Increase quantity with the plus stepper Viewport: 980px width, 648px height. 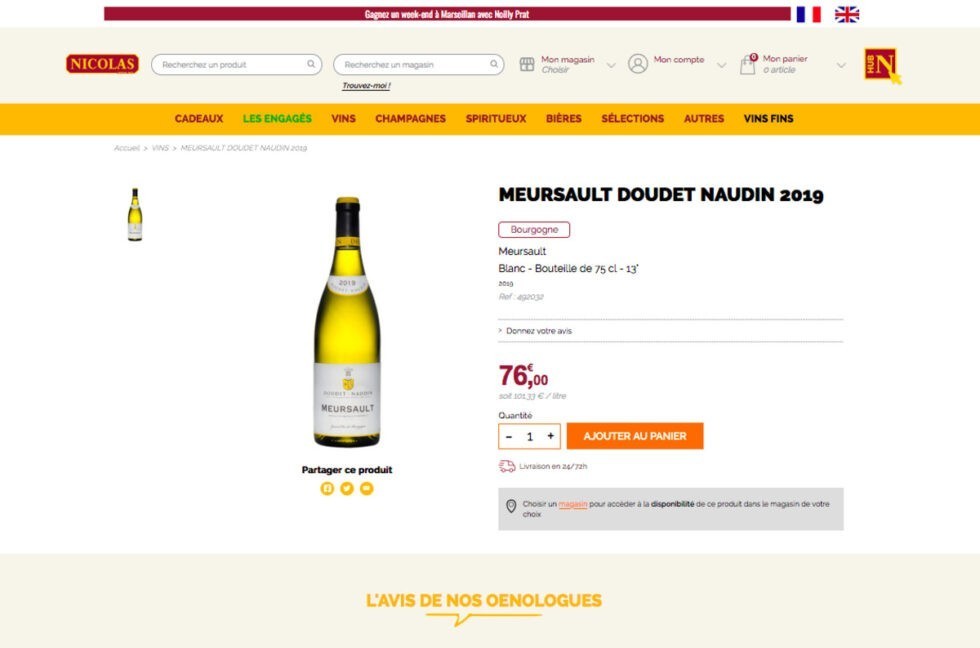click(x=550, y=435)
